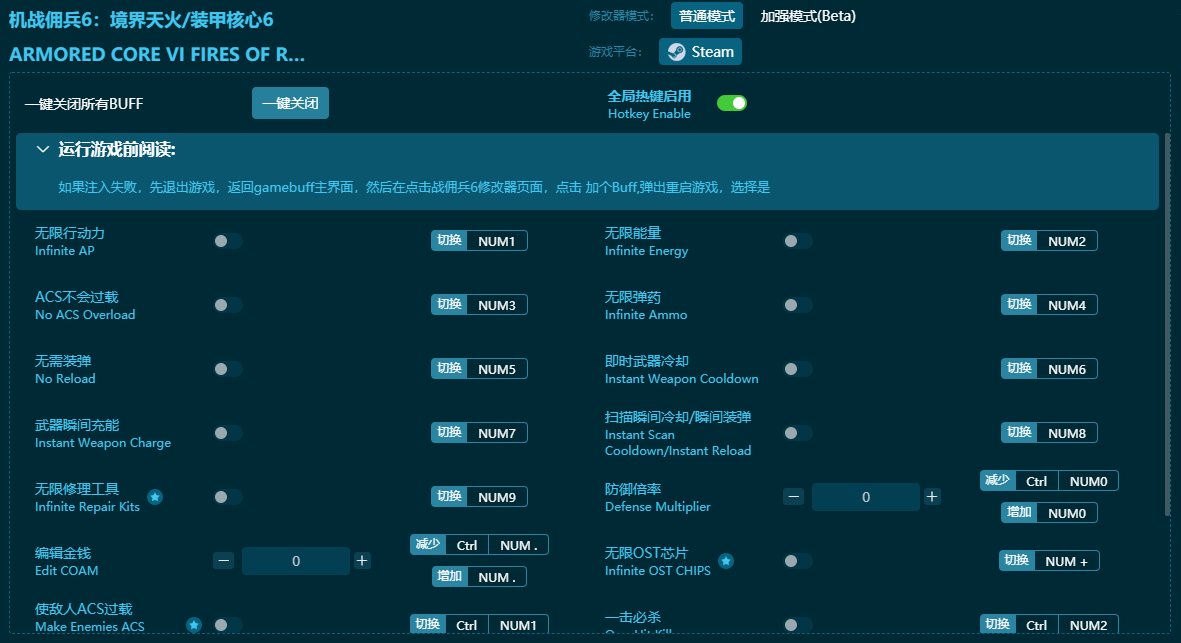Click minus icon for Edit COAM value
Viewport: 1181px width, 643px height.
click(224, 561)
